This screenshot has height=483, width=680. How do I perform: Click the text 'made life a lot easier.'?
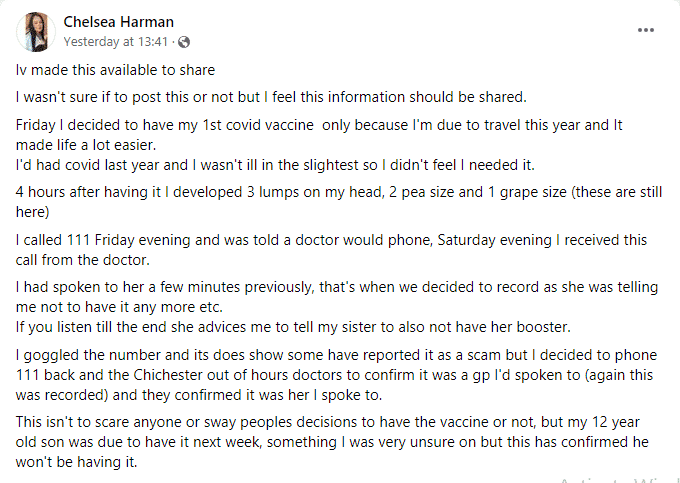[x=86, y=145]
